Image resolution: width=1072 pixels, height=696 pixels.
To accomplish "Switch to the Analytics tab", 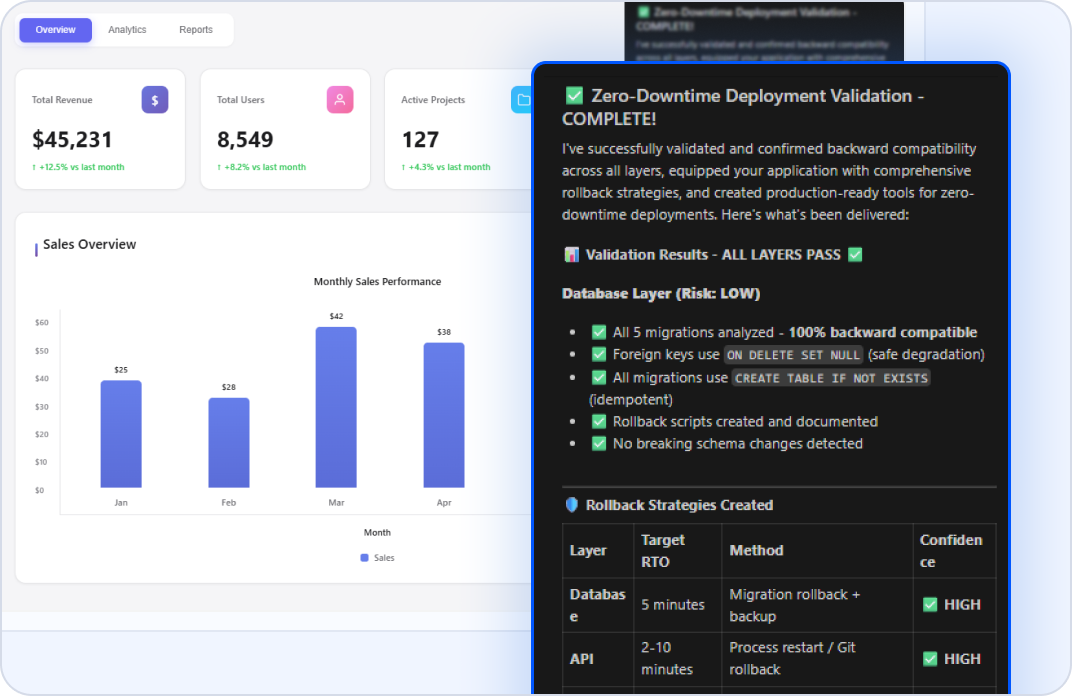I will [127, 30].
